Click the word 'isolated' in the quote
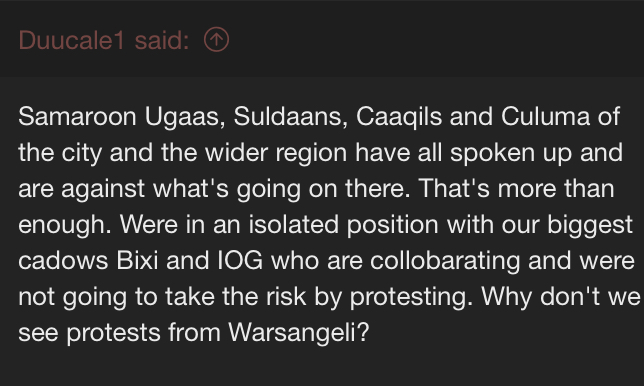The image size is (644, 386). click(x=294, y=224)
